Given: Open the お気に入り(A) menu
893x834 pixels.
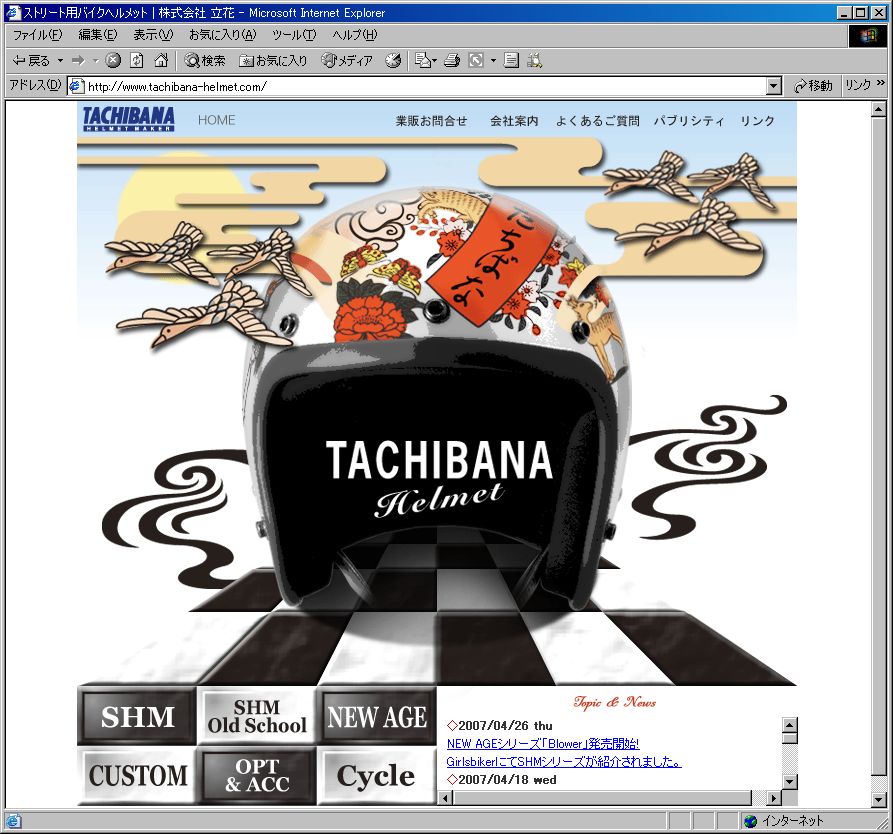Looking at the screenshot, I should click(223, 35).
